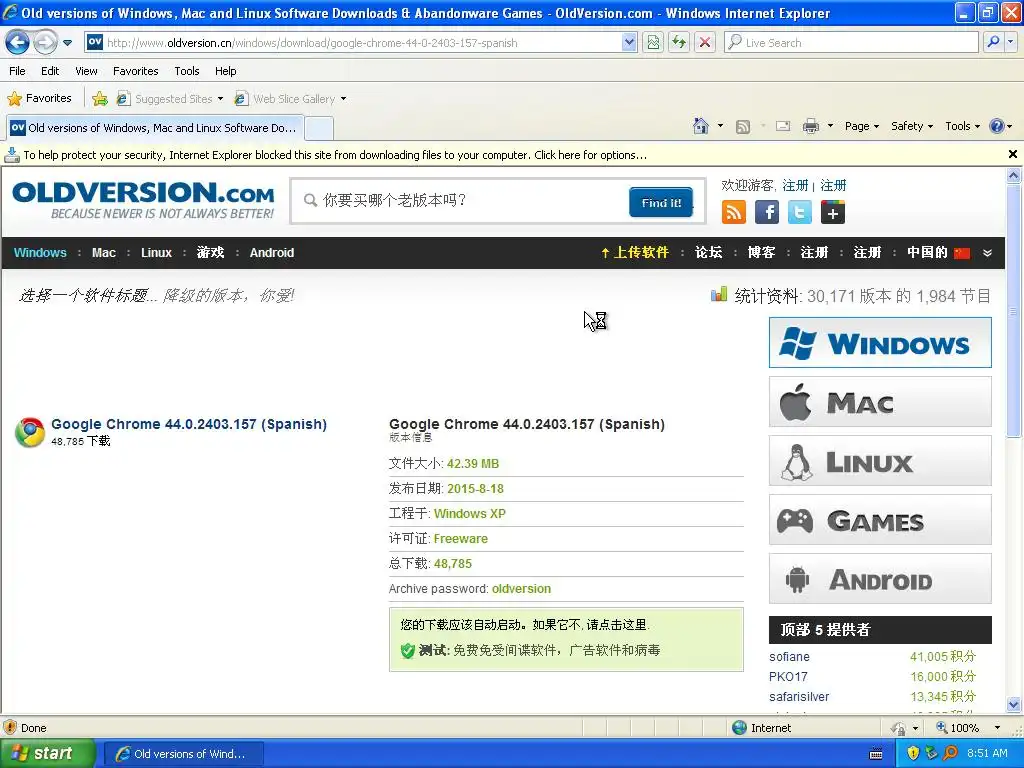Click the Live Search magnifier button
The height and width of the screenshot is (768, 1024).
click(993, 42)
